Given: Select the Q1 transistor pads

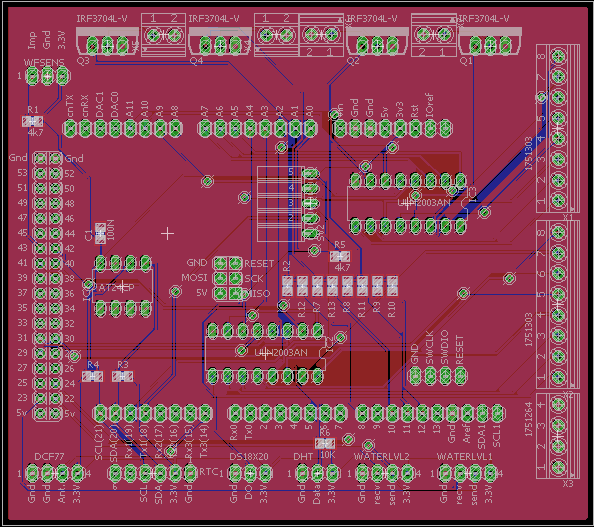Looking at the screenshot, I should (x=490, y=45).
